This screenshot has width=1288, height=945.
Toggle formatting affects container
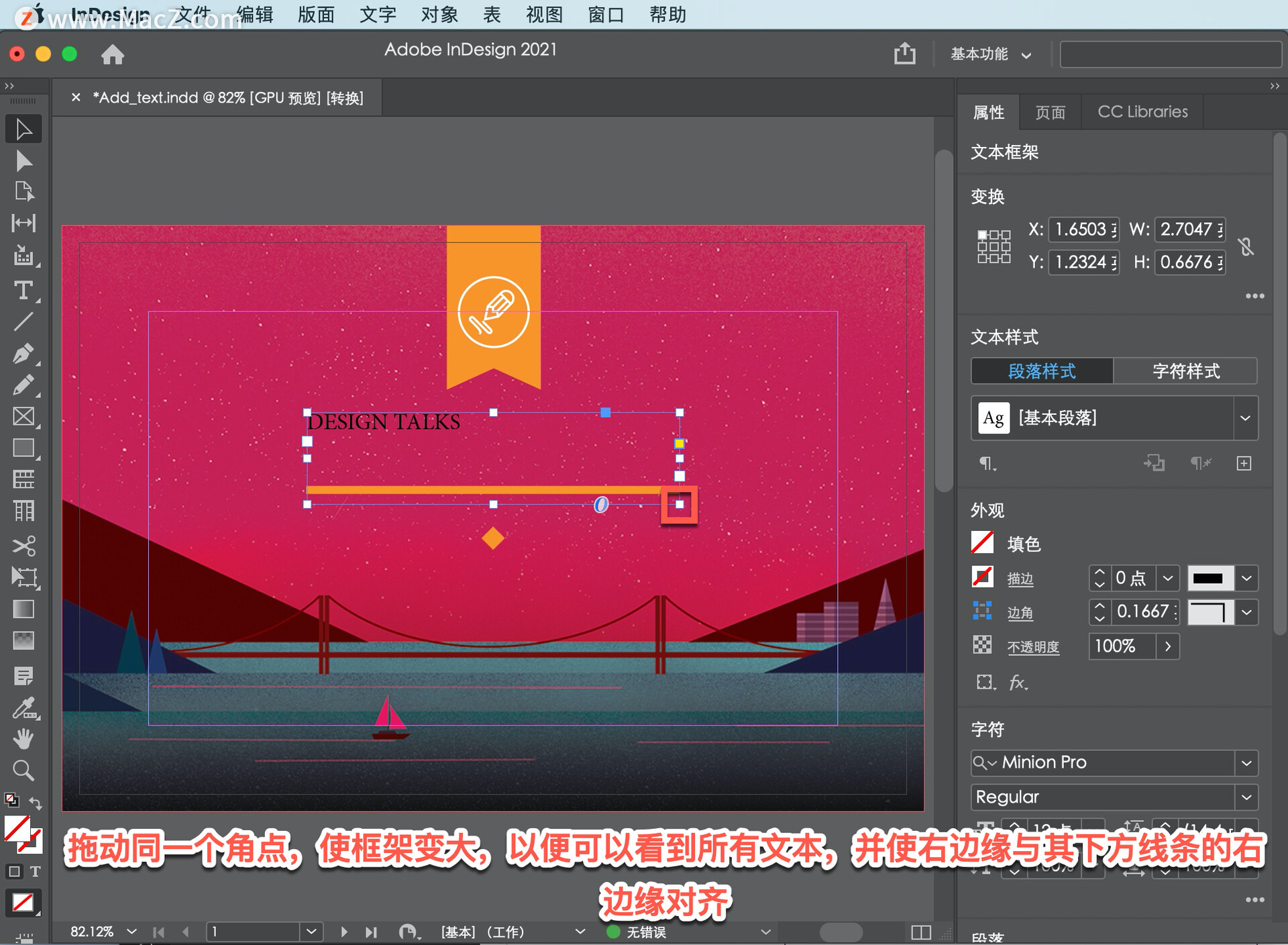tap(14, 871)
